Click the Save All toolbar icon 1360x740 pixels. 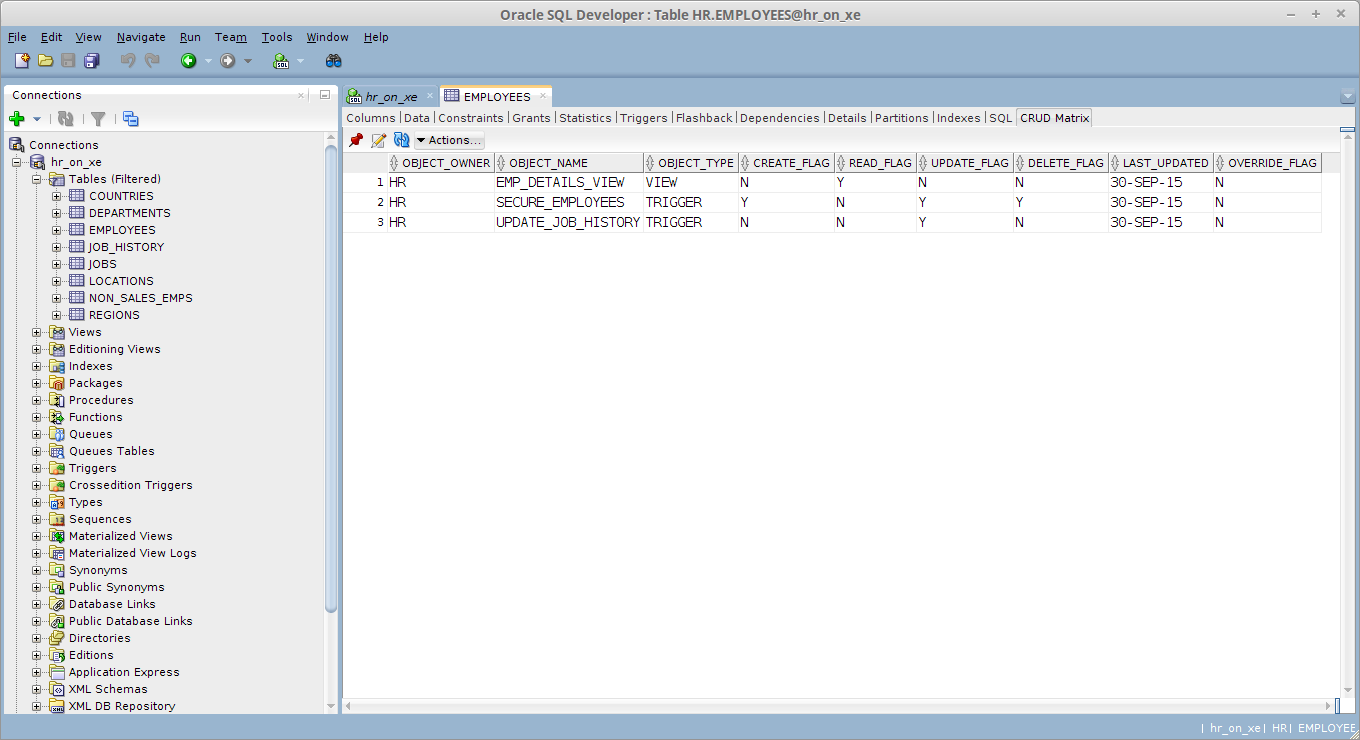coord(91,61)
